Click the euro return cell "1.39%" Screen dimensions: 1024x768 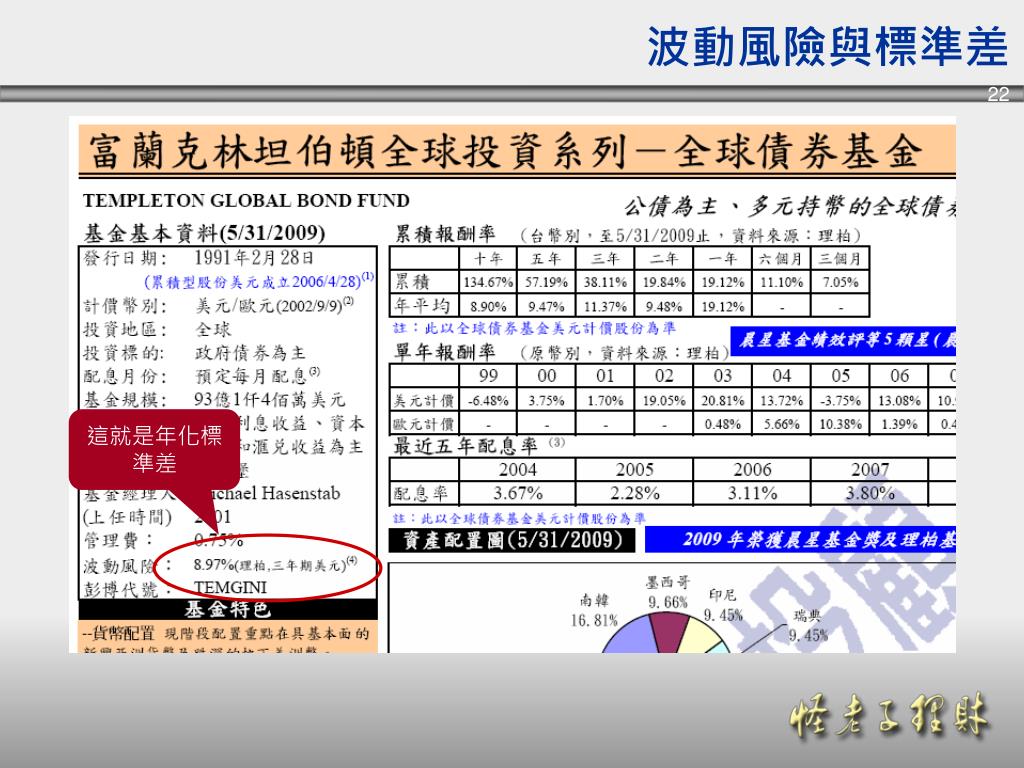click(x=899, y=424)
